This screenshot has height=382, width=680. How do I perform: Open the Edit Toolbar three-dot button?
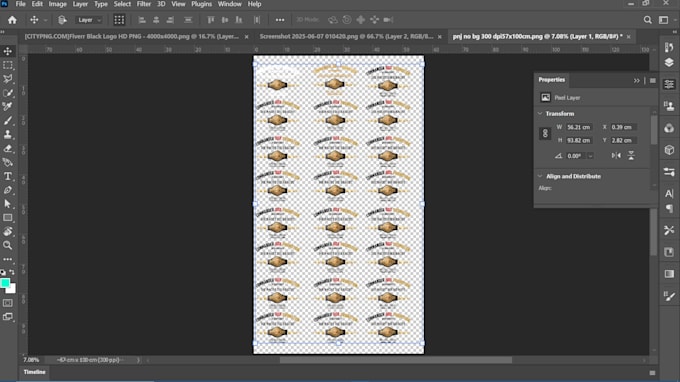click(8, 259)
